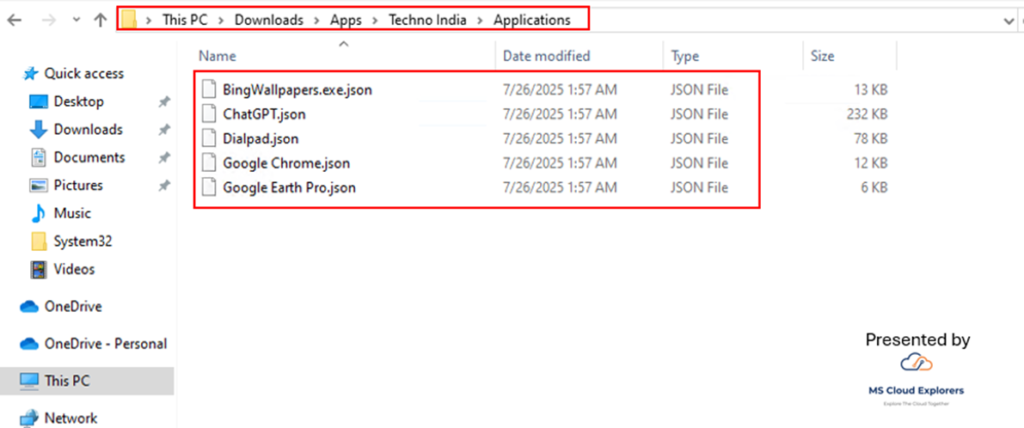Image resolution: width=1024 pixels, height=428 pixels.
Task: Click the Google Earth Pro.json file name
Action: (289, 188)
